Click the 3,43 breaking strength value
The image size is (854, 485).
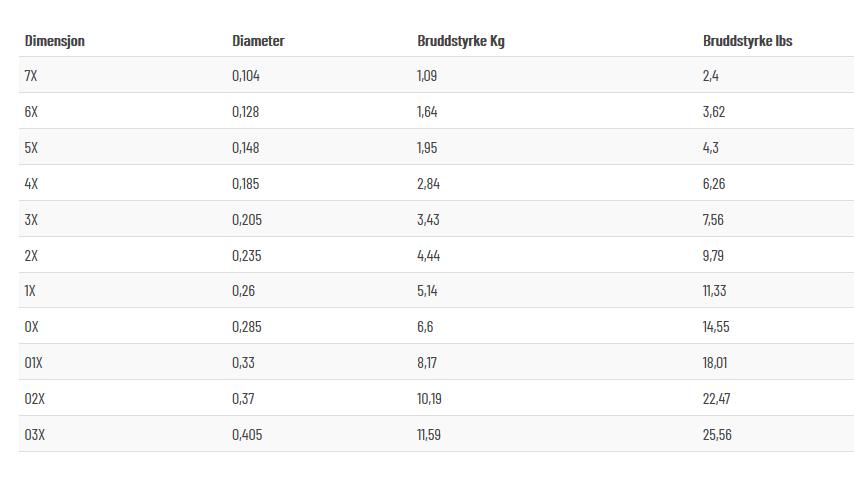coord(428,220)
